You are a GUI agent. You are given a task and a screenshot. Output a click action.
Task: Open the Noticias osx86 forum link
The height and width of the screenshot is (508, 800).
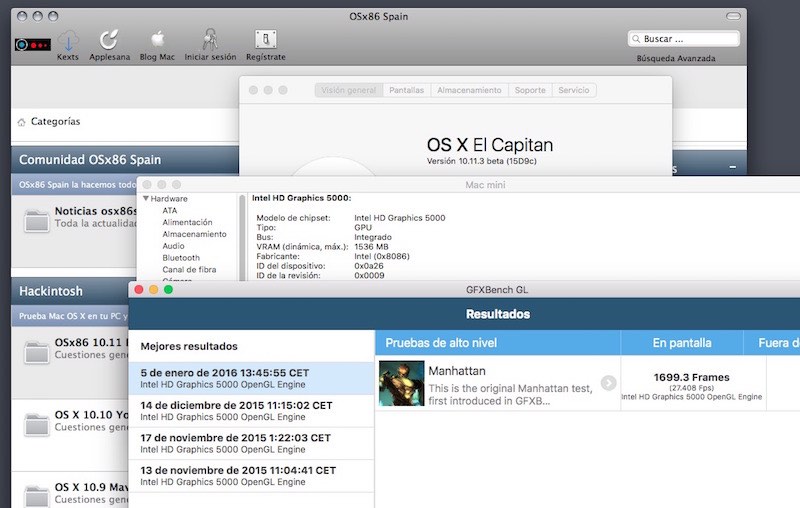click(95, 211)
